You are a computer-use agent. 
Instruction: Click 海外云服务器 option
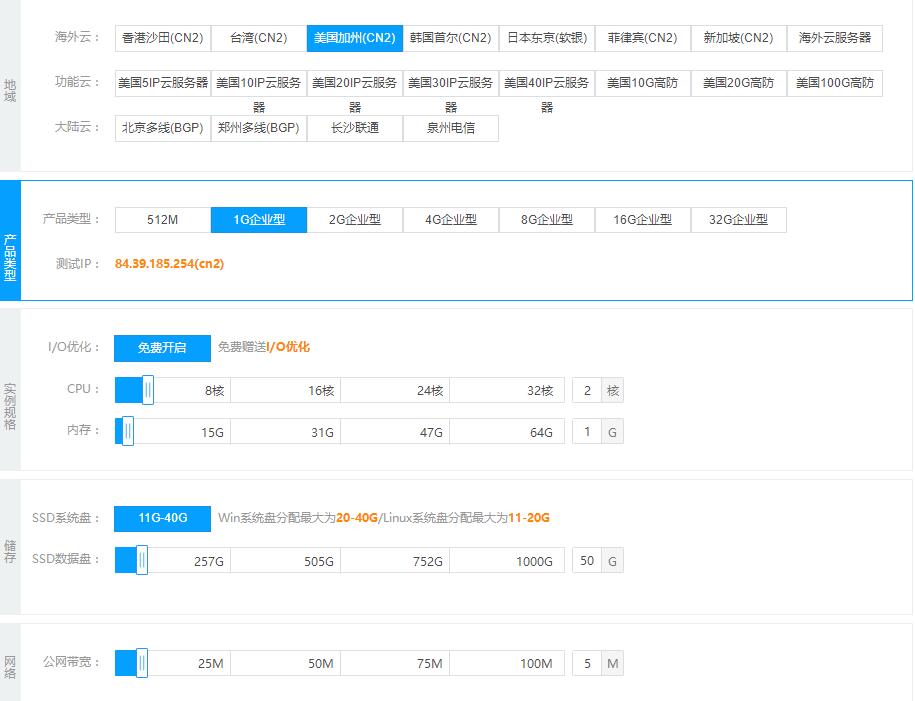[x=834, y=38]
